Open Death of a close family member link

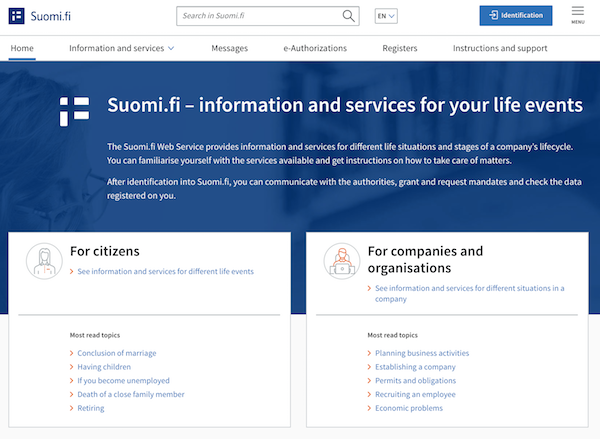[131, 394]
